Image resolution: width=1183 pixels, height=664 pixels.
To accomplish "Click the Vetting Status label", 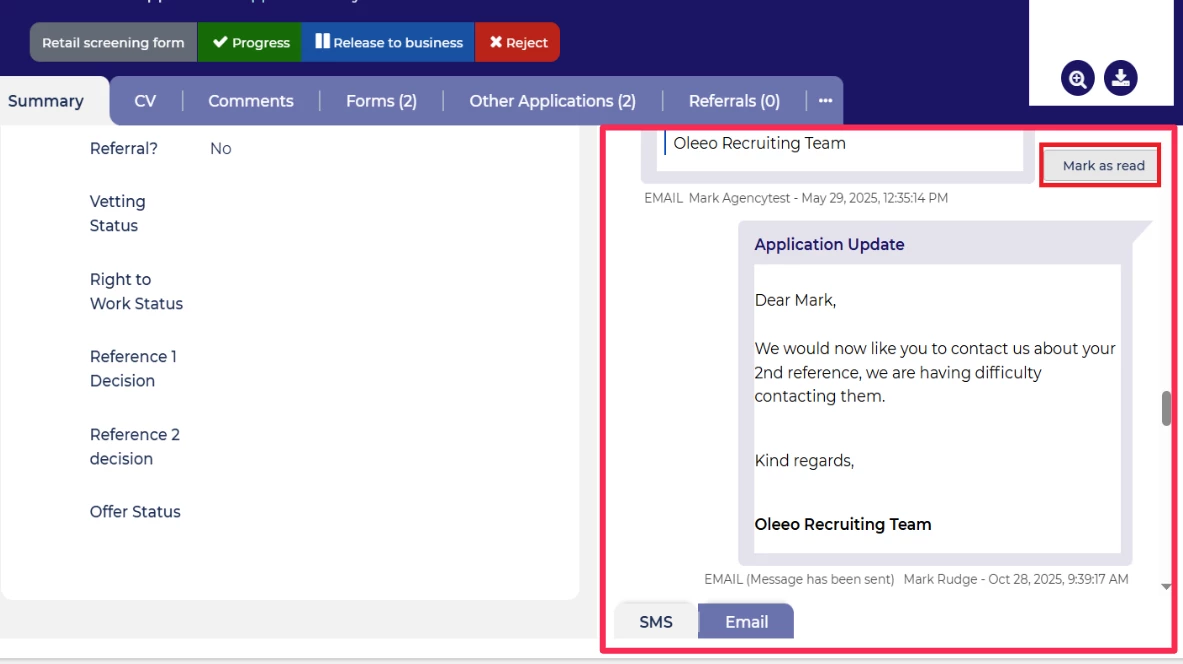I will pos(118,214).
